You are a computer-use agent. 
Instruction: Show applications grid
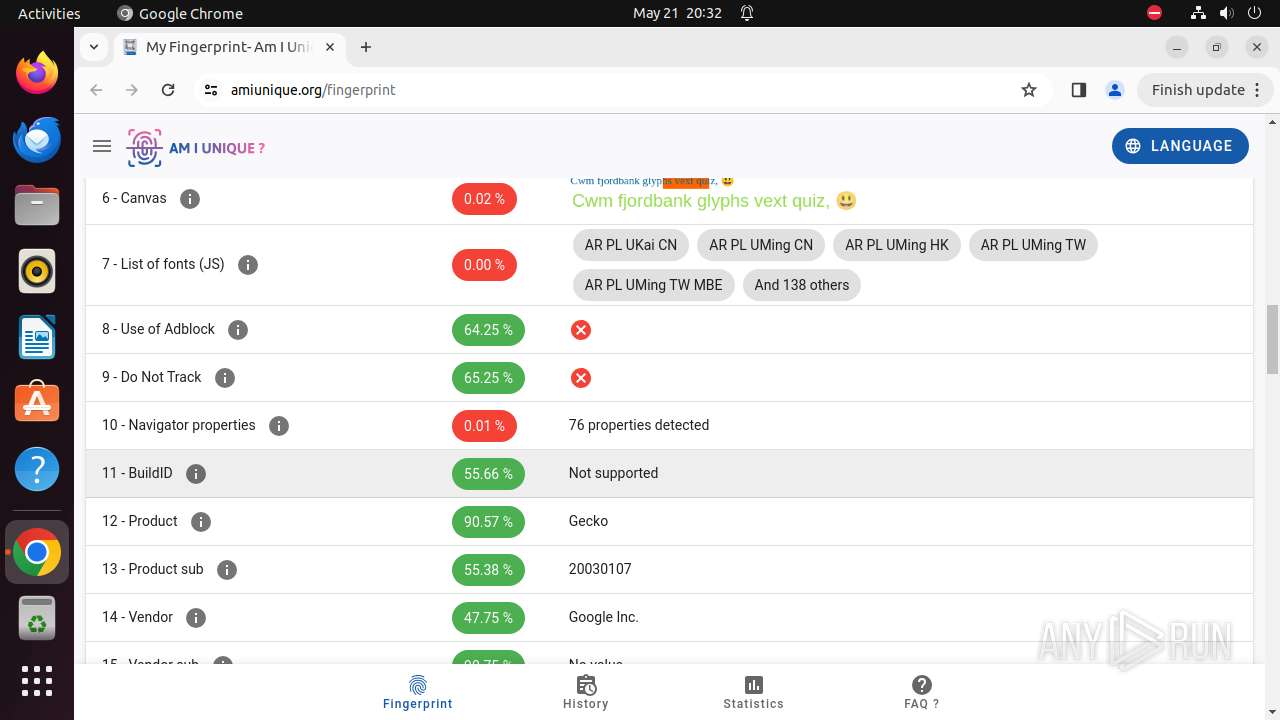point(37,681)
